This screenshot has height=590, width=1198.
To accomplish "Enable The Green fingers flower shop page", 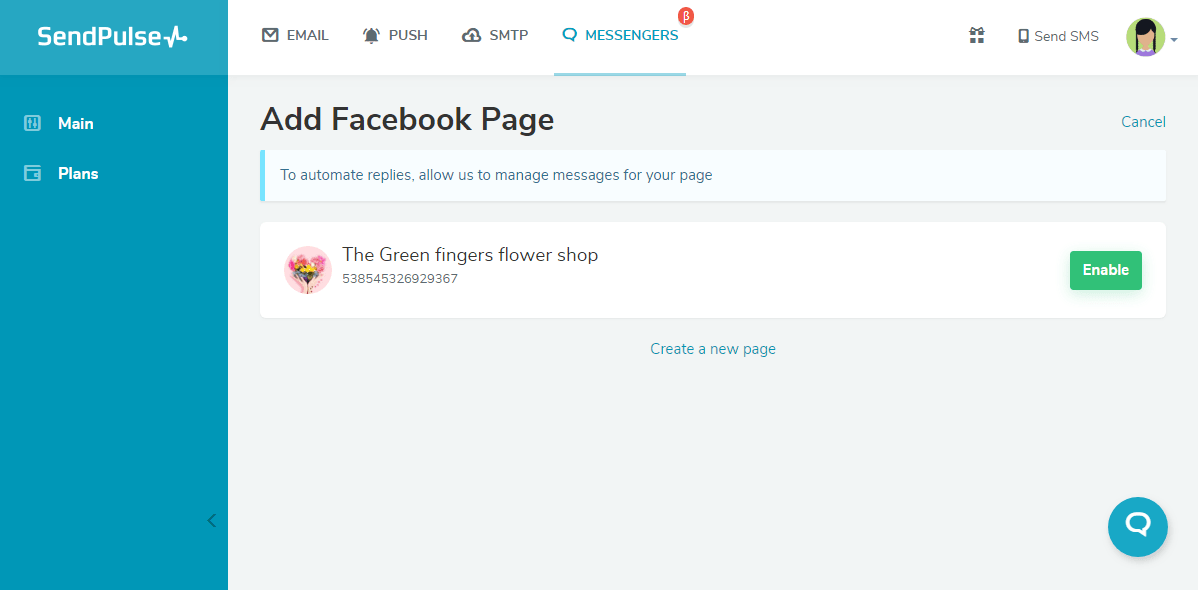I will point(1105,269).
